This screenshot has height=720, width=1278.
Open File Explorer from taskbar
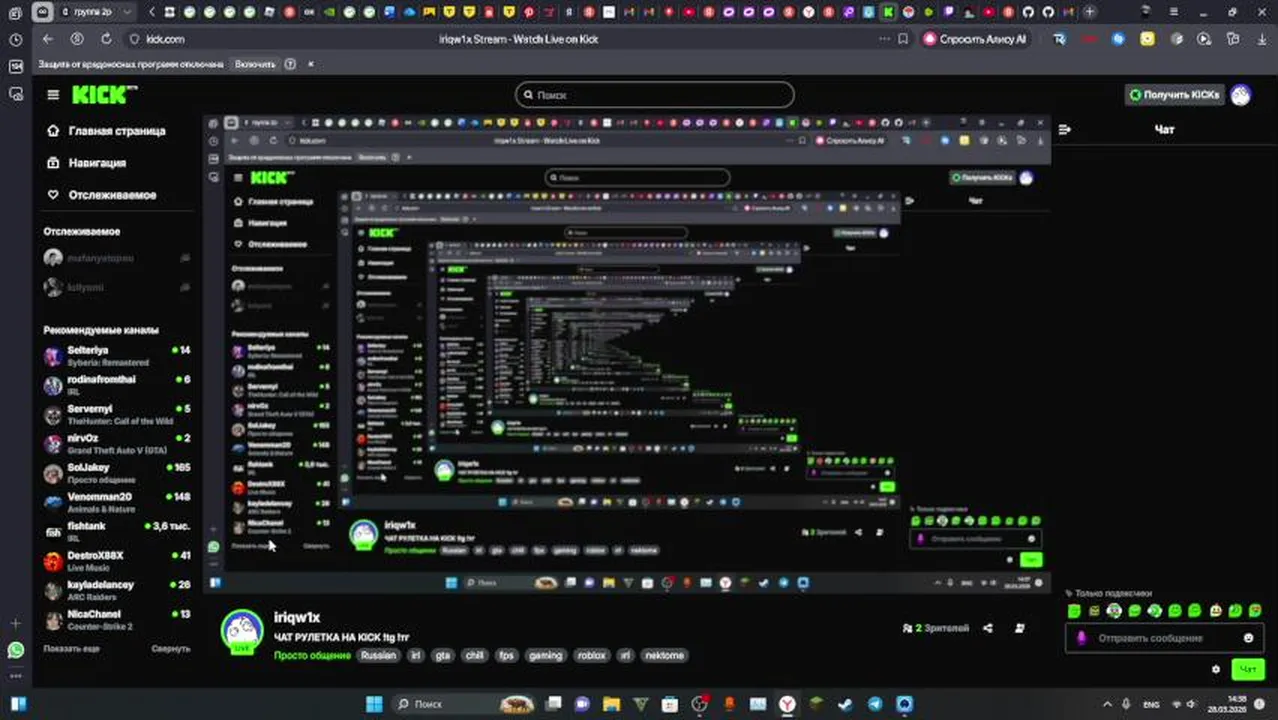coord(612,704)
